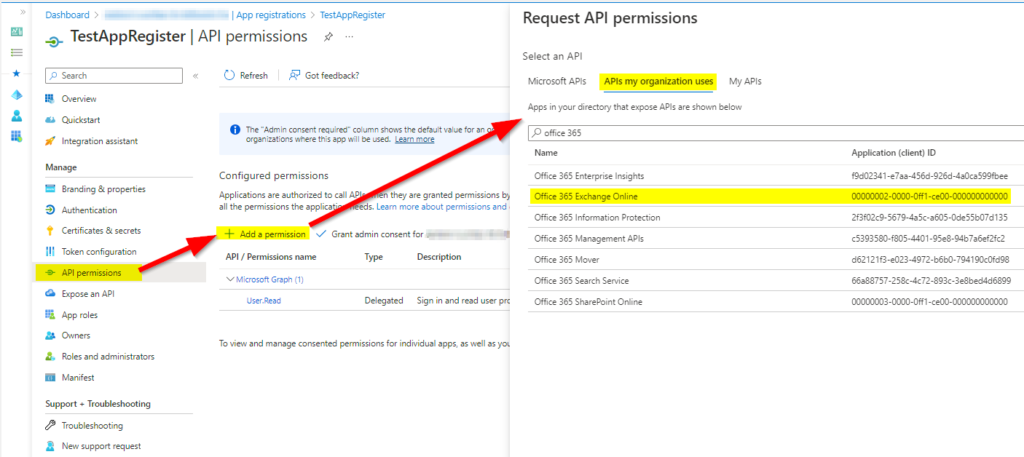Select Office 365 Exchange Online row
The image size is (1024, 457).
[x=586, y=196]
